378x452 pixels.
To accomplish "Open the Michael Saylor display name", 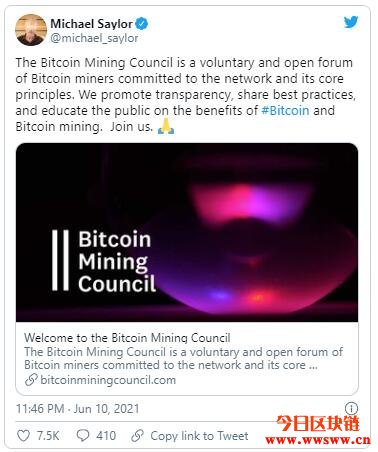I will pos(91,24).
